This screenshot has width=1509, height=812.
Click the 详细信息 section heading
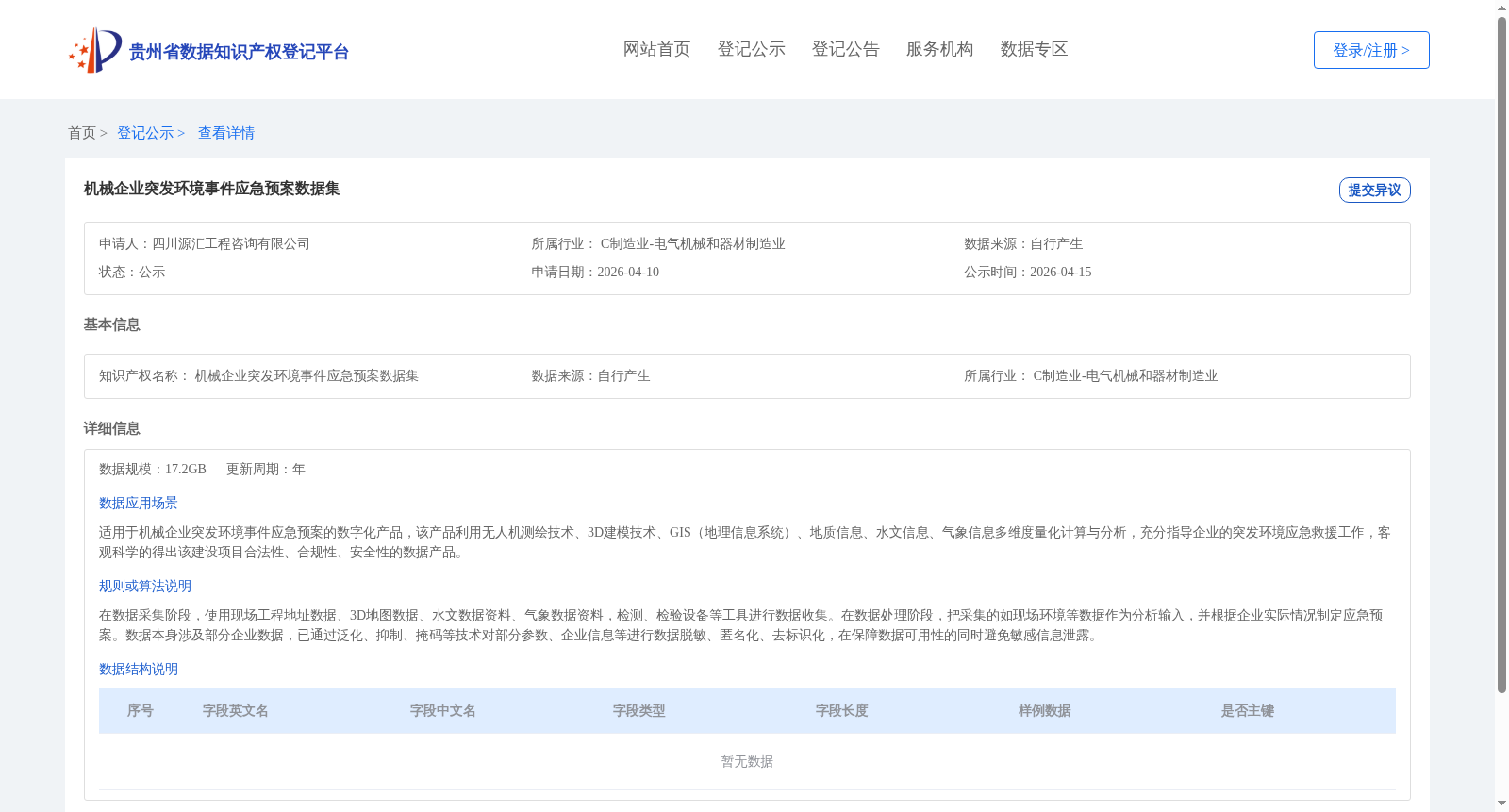112,428
